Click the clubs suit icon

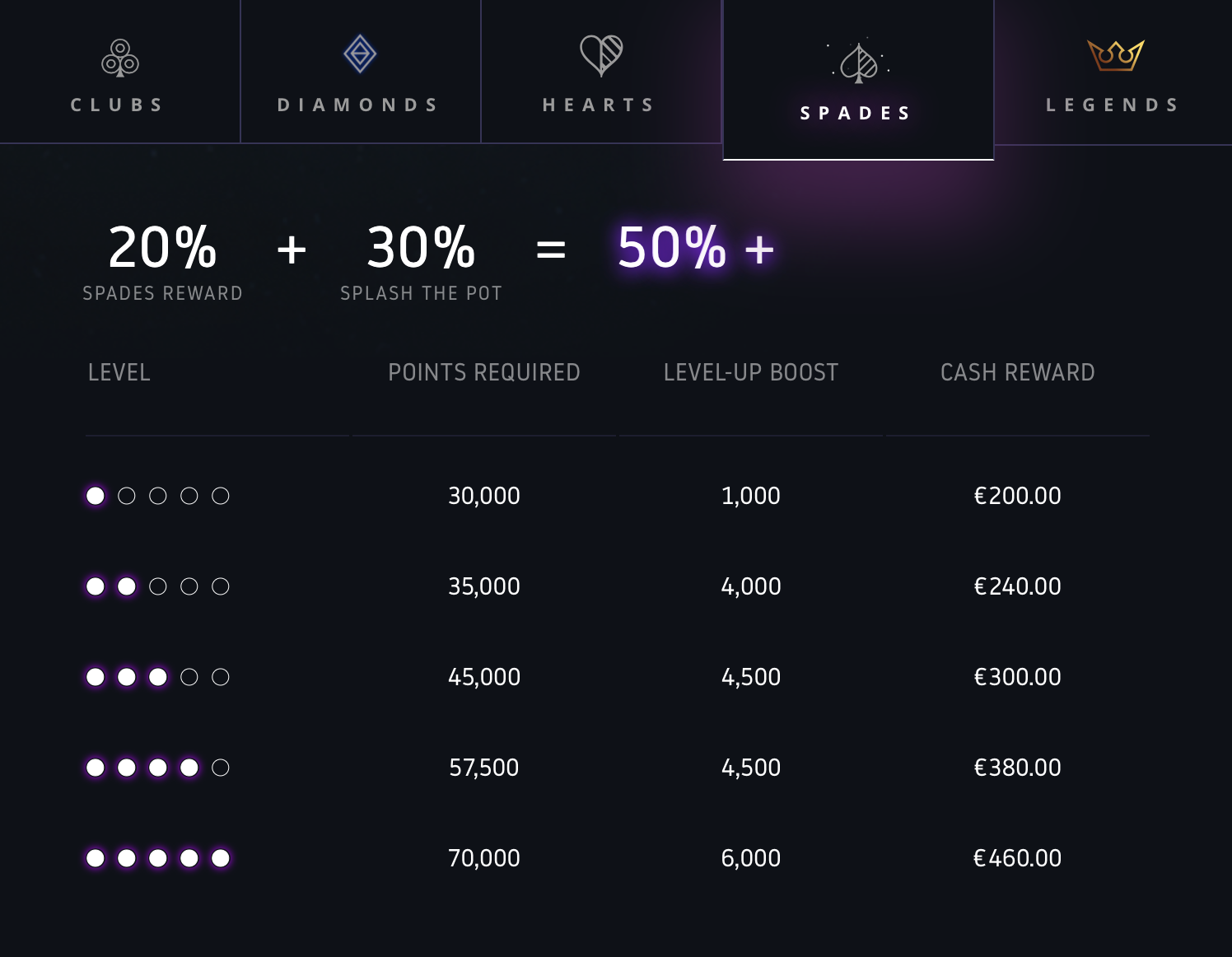119,58
